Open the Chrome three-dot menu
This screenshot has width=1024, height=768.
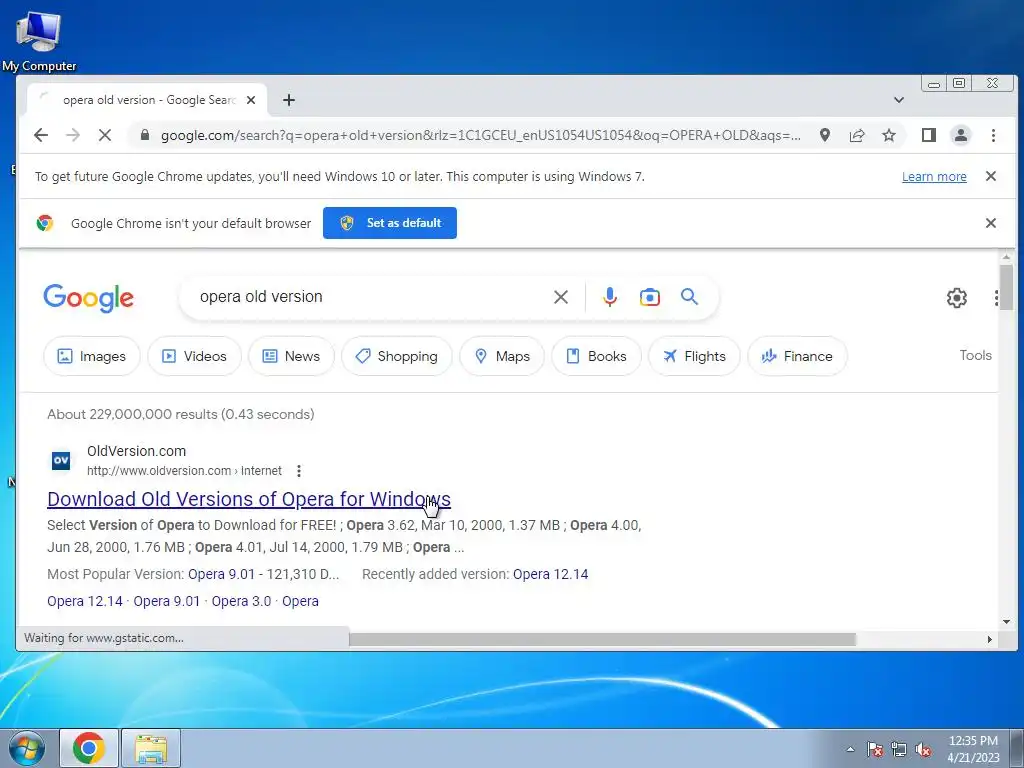tap(993, 135)
